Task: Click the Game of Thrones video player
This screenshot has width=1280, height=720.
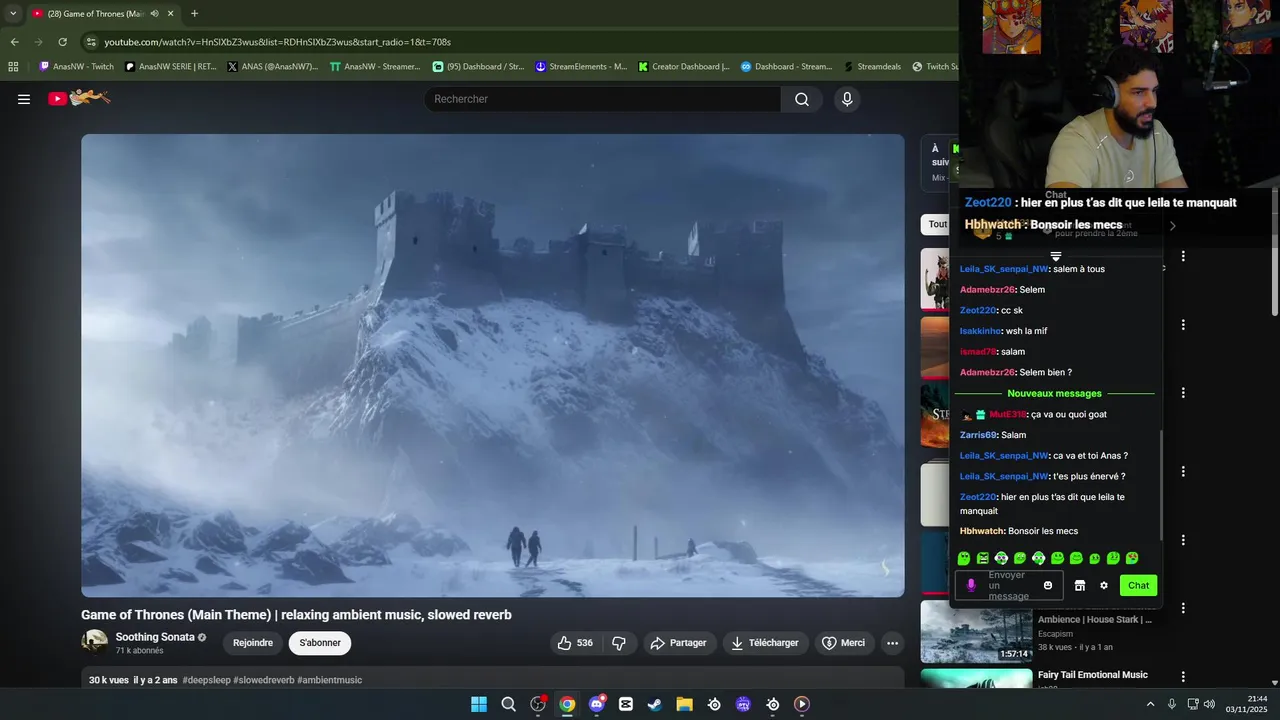Action: [493, 365]
